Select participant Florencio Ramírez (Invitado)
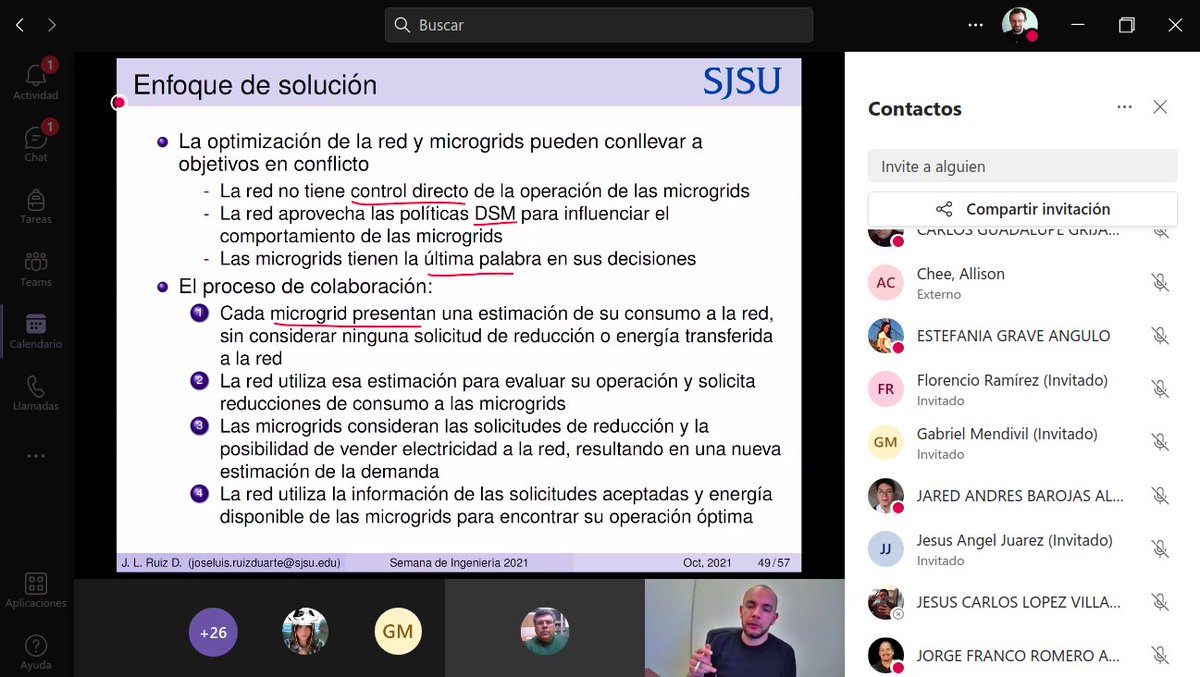1200x677 pixels. coord(1023,389)
